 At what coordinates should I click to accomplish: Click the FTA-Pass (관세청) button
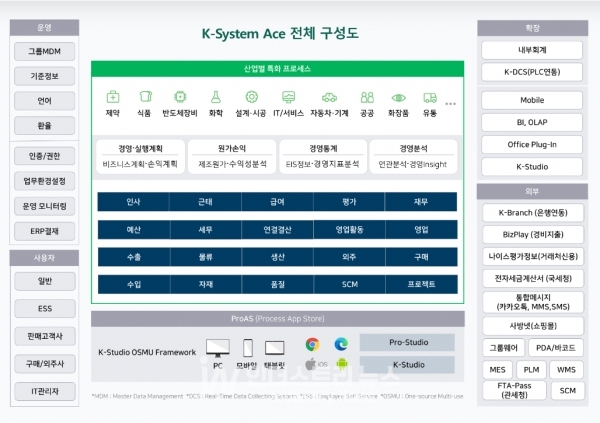tap(514, 390)
